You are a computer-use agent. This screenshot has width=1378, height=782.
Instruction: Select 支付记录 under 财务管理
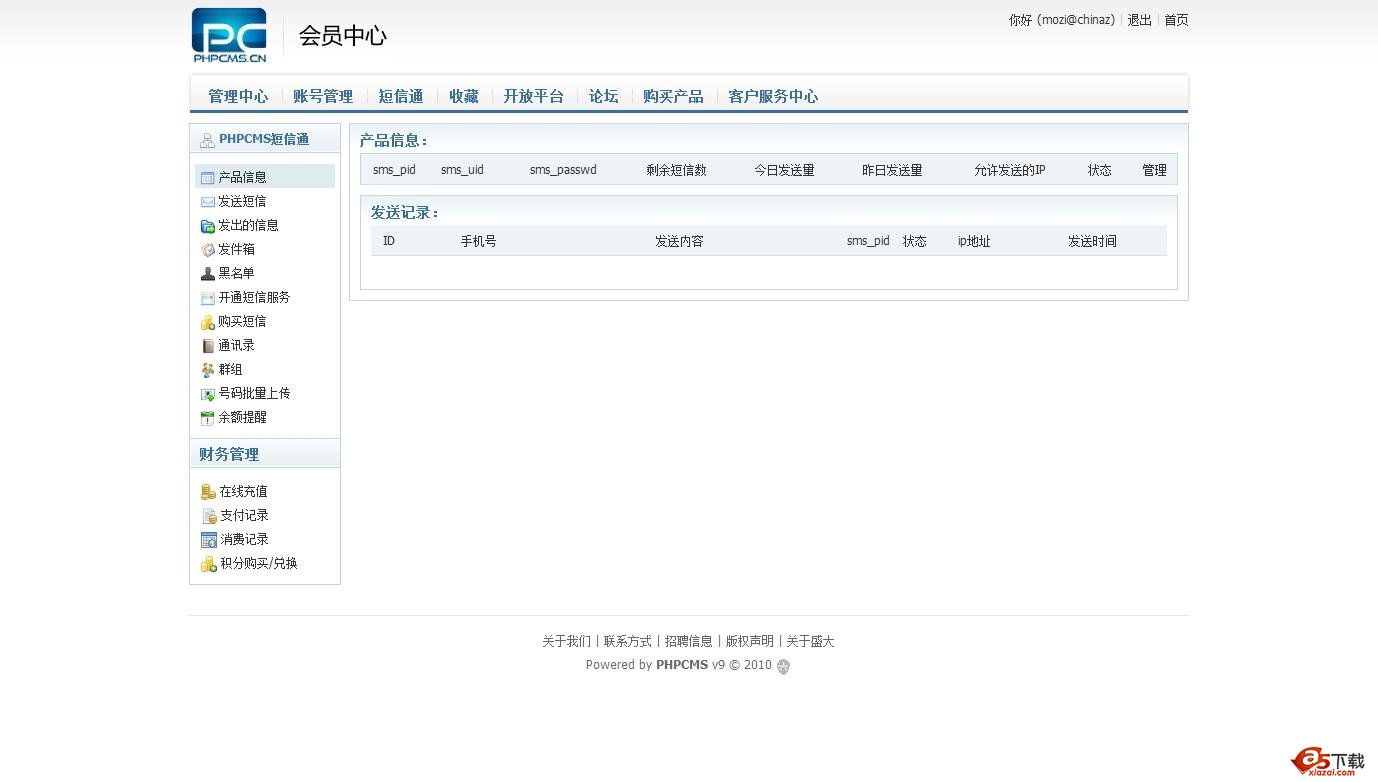coord(244,516)
